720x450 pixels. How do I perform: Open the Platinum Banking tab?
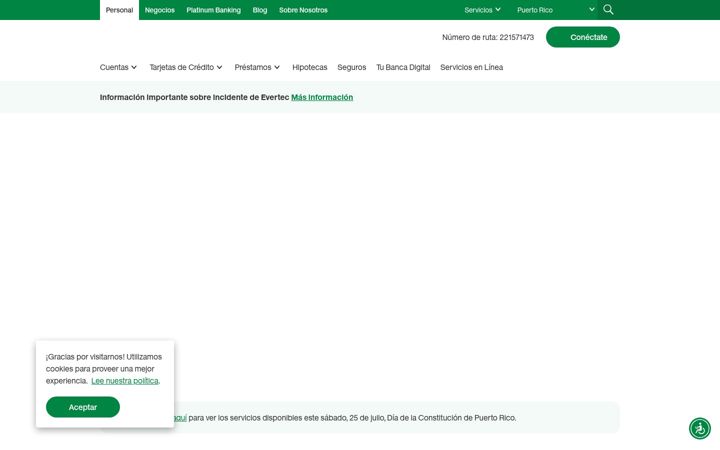(x=214, y=10)
